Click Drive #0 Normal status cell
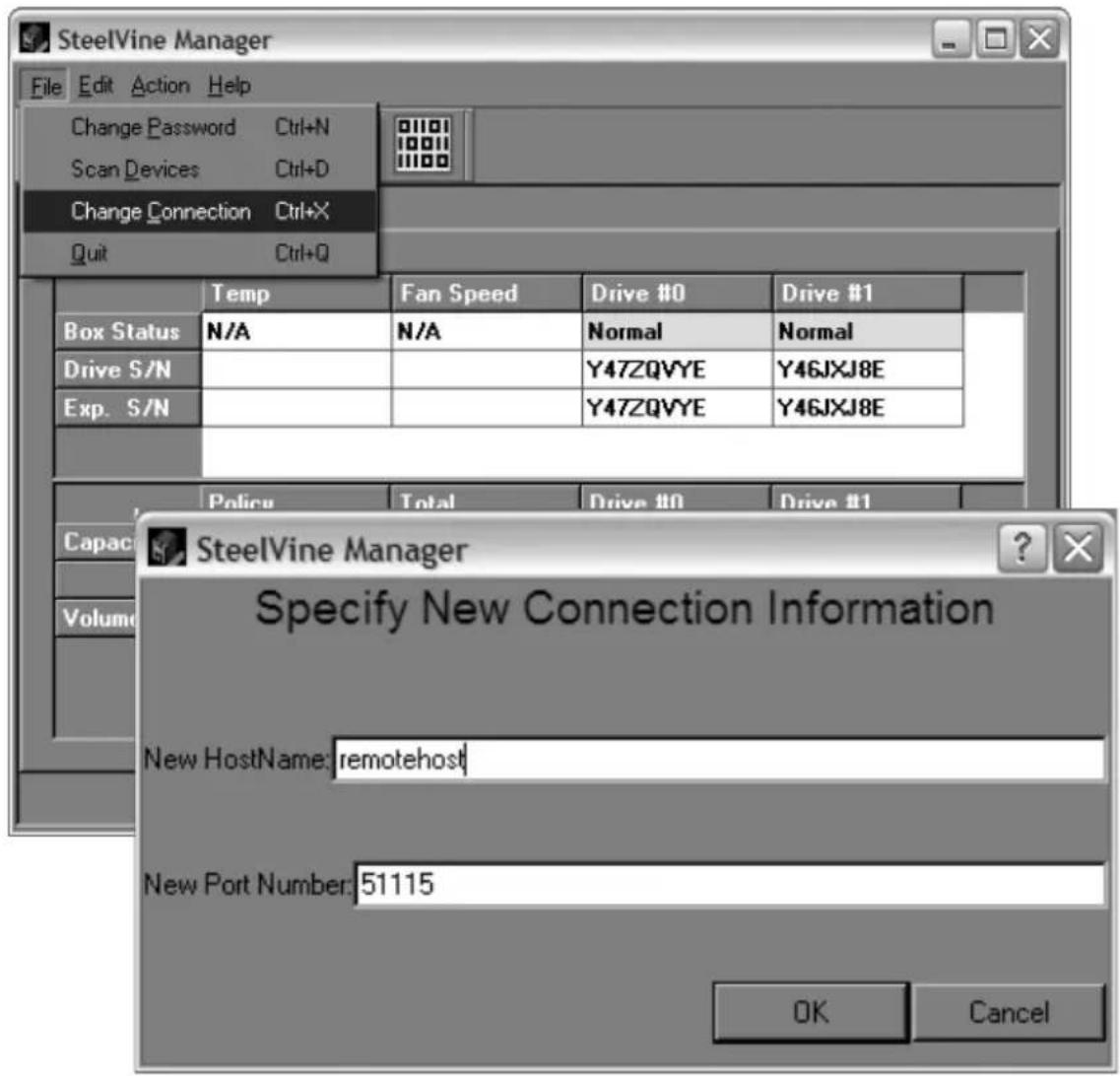The width and height of the screenshot is (1120, 1076). tap(677, 331)
